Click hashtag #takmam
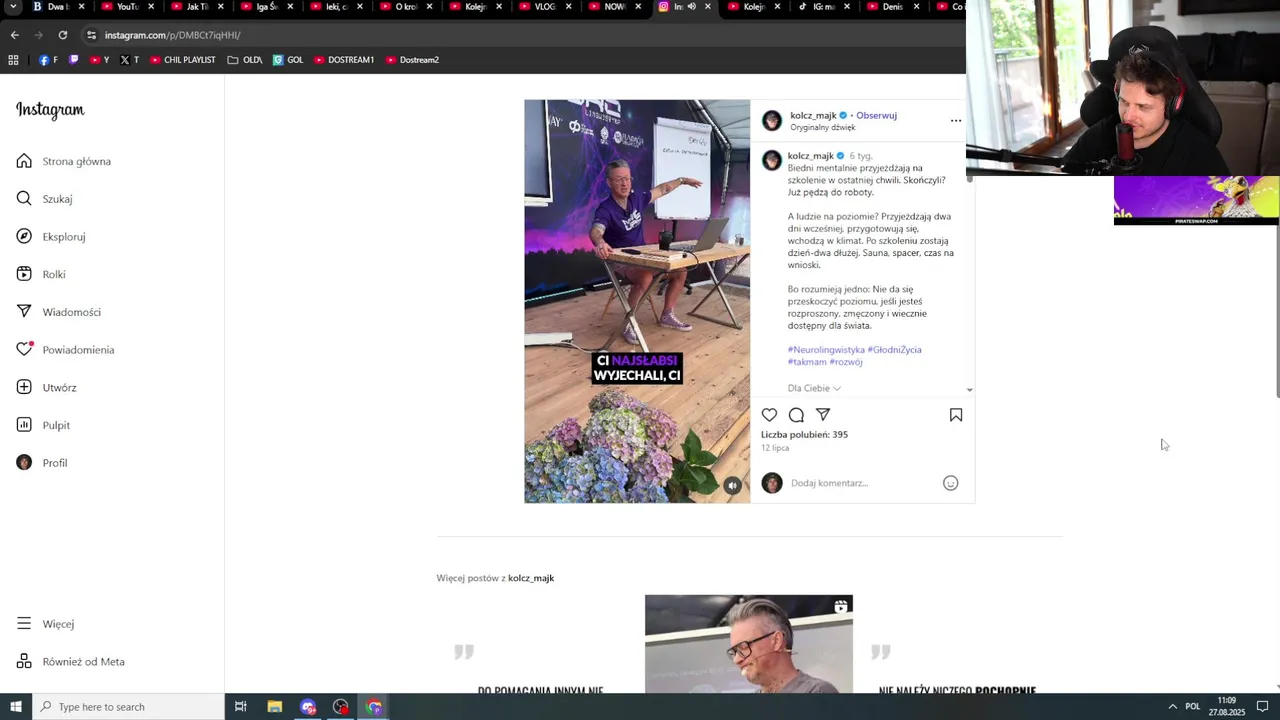Image resolution: width=1280 pixels, height=720 pixels. click(807, 362)
